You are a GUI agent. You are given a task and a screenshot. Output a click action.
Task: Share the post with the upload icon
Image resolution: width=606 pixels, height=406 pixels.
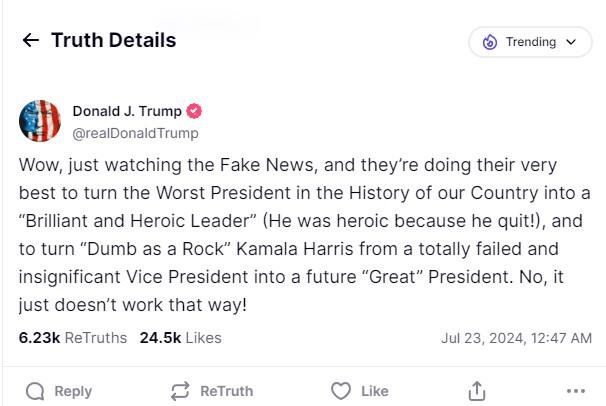point(477,391)
